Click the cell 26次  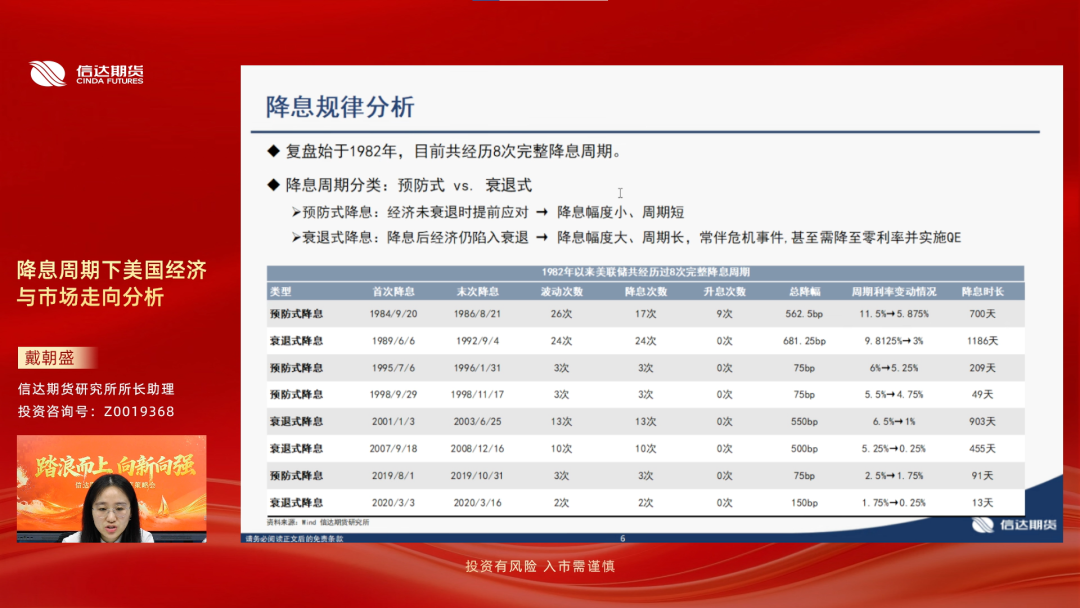[561, 313]
